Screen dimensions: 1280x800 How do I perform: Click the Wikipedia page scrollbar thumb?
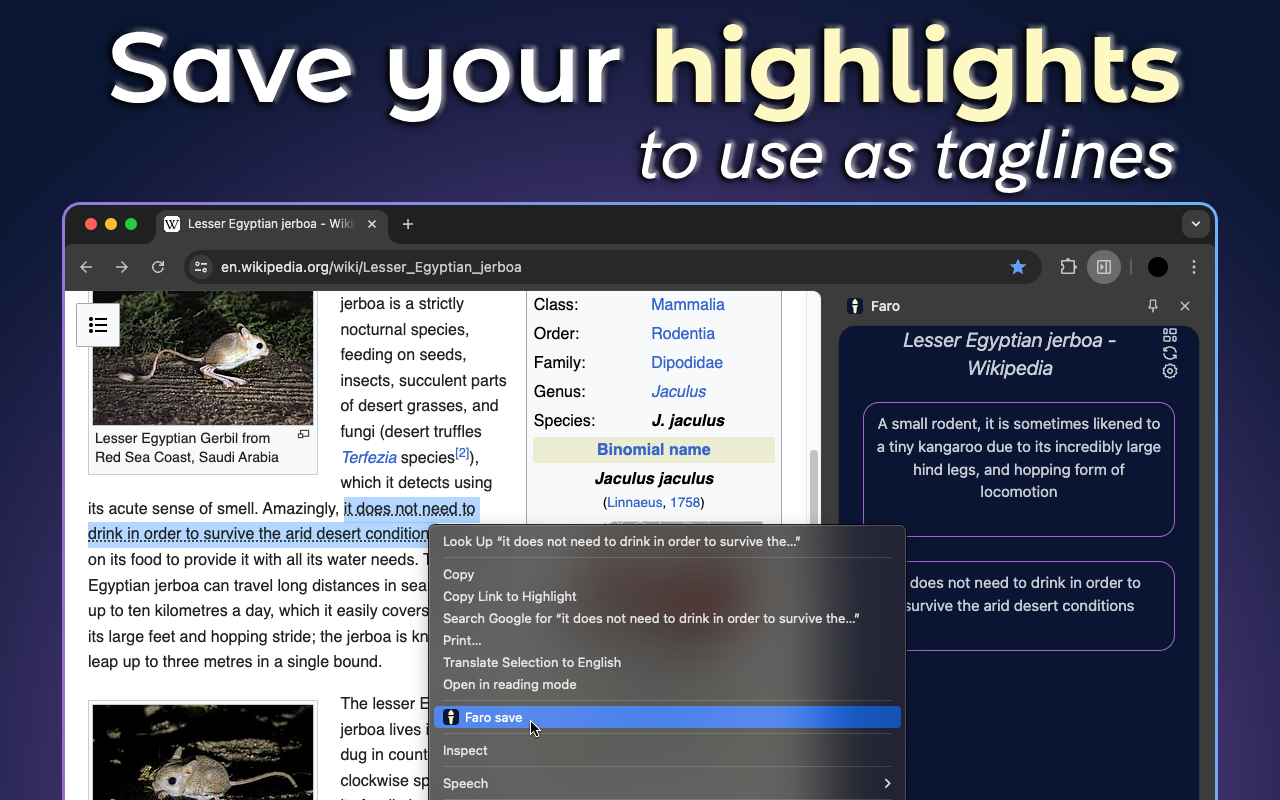[x=814, y=487]
